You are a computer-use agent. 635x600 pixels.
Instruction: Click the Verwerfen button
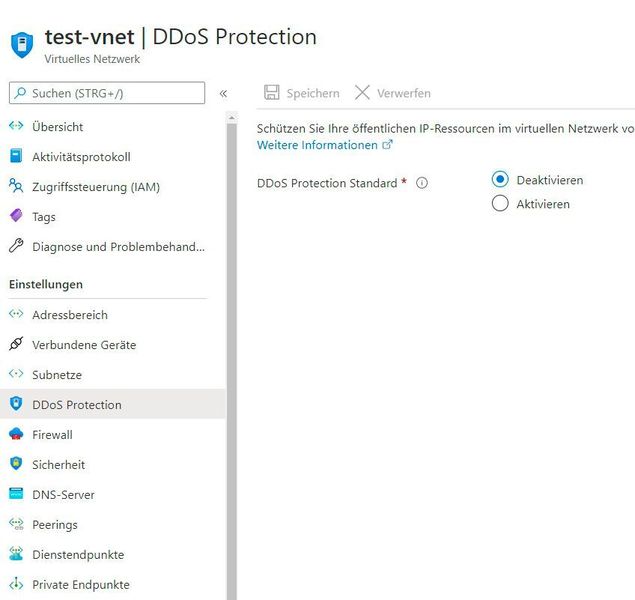click(392, 93)
